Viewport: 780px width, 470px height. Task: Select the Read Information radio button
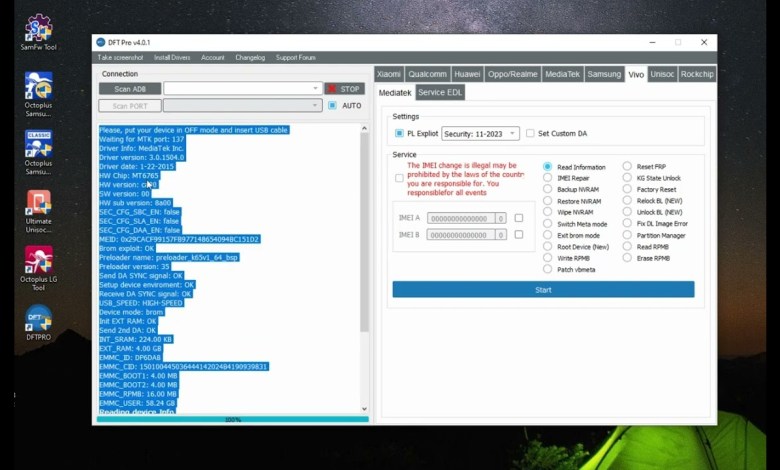point(548,167)
